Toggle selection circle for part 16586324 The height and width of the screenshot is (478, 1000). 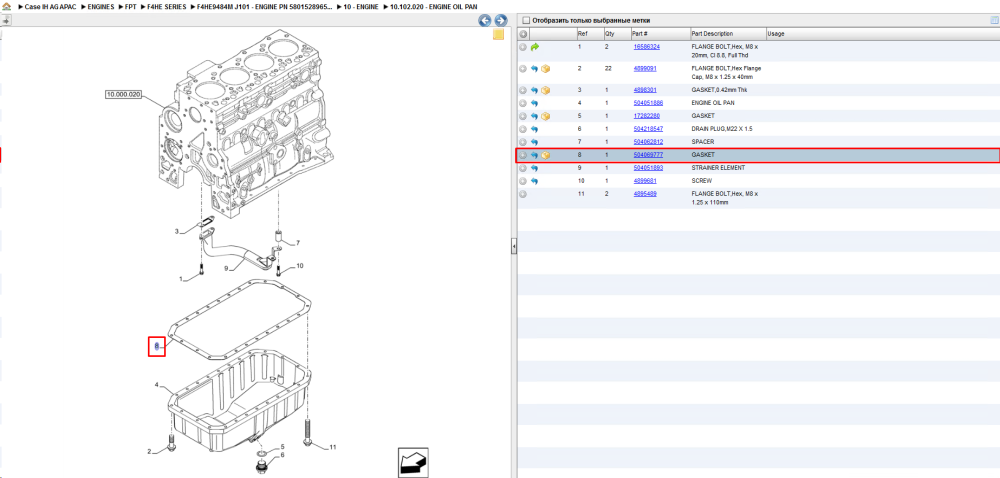(x=523, y=47)
